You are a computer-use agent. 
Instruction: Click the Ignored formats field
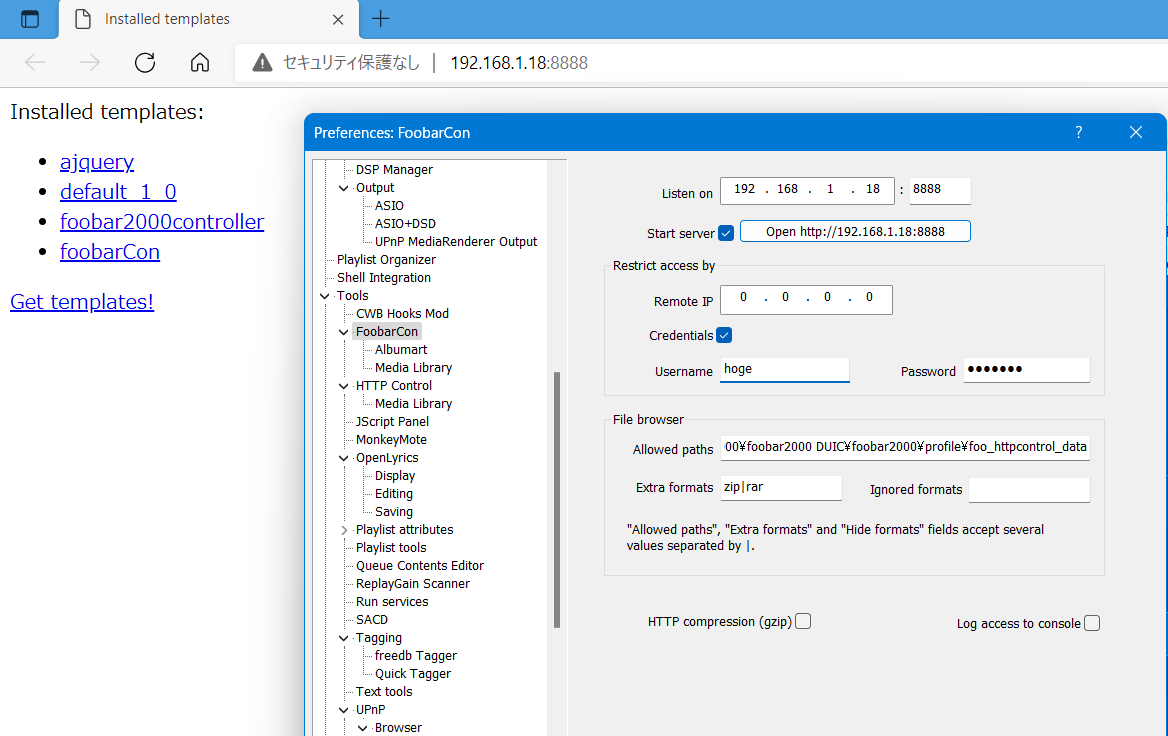point(1029,489)
